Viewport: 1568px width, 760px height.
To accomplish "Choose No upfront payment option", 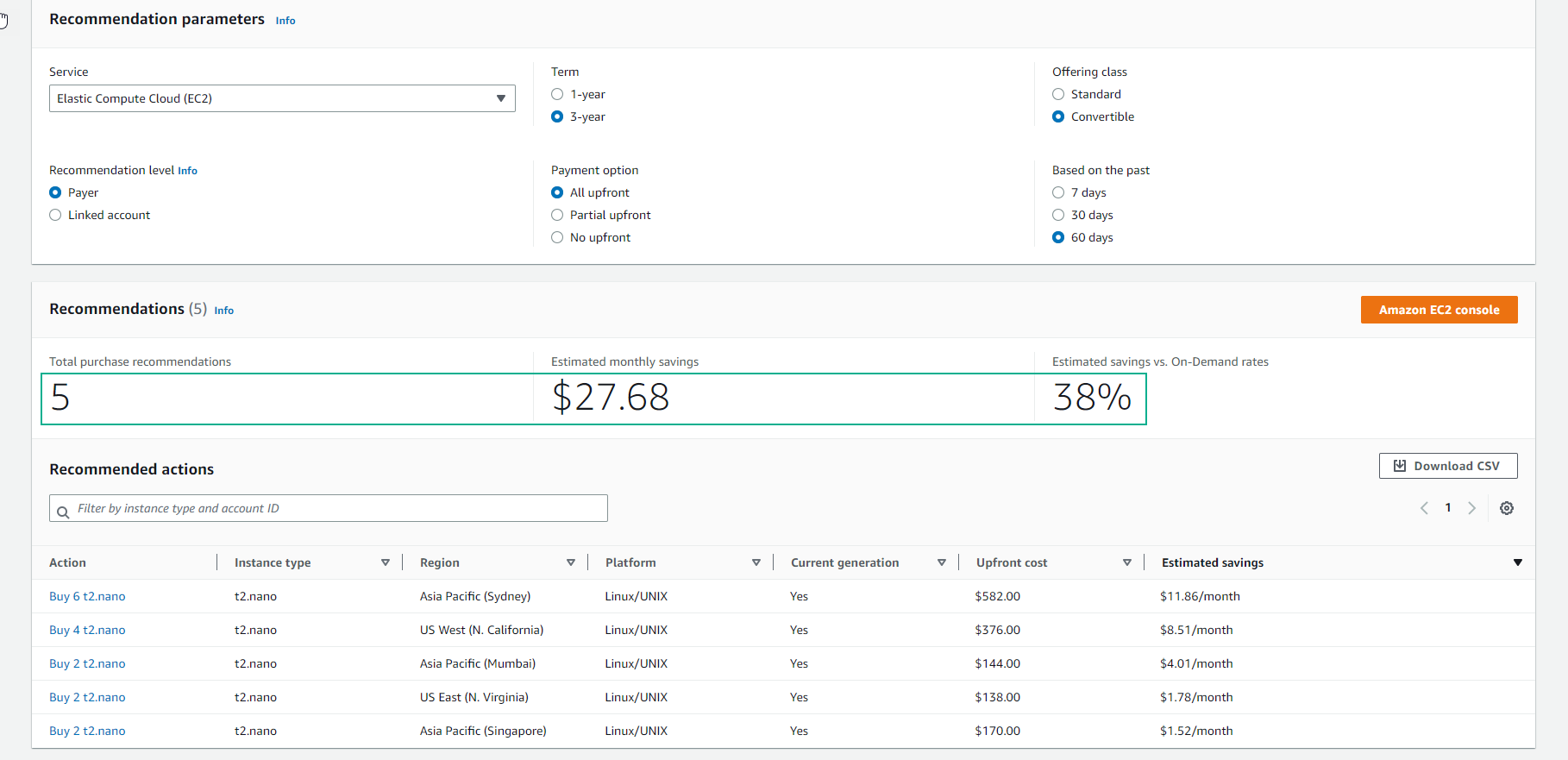I will point(557,237).
